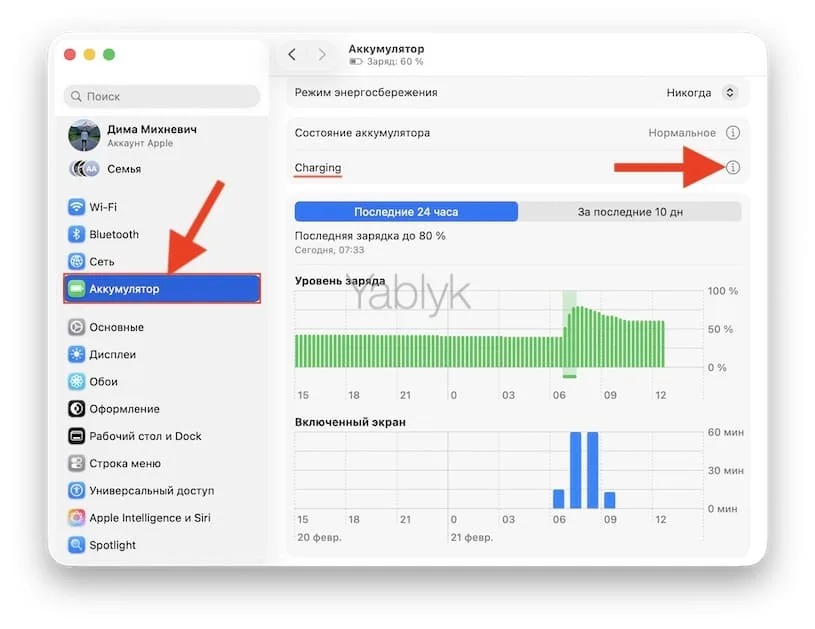Select the Обои sidebar icon
815x629 pixels.
[x=95, y=381]
